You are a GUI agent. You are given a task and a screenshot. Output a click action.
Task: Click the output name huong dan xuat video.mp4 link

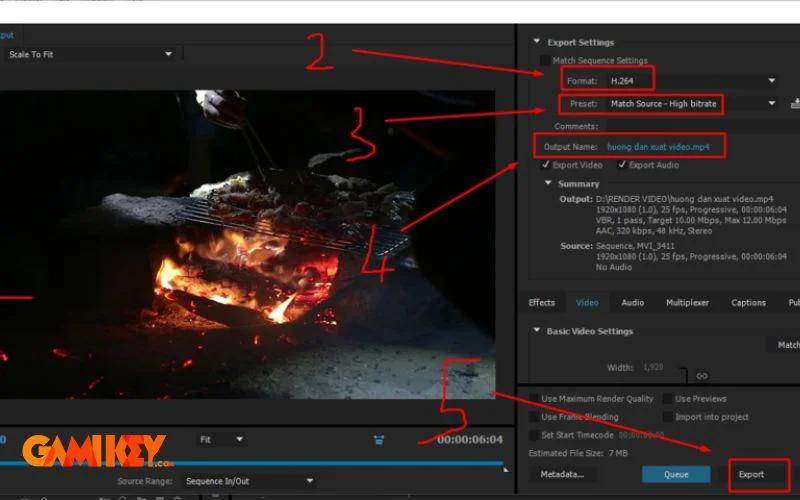coord(658,147)
